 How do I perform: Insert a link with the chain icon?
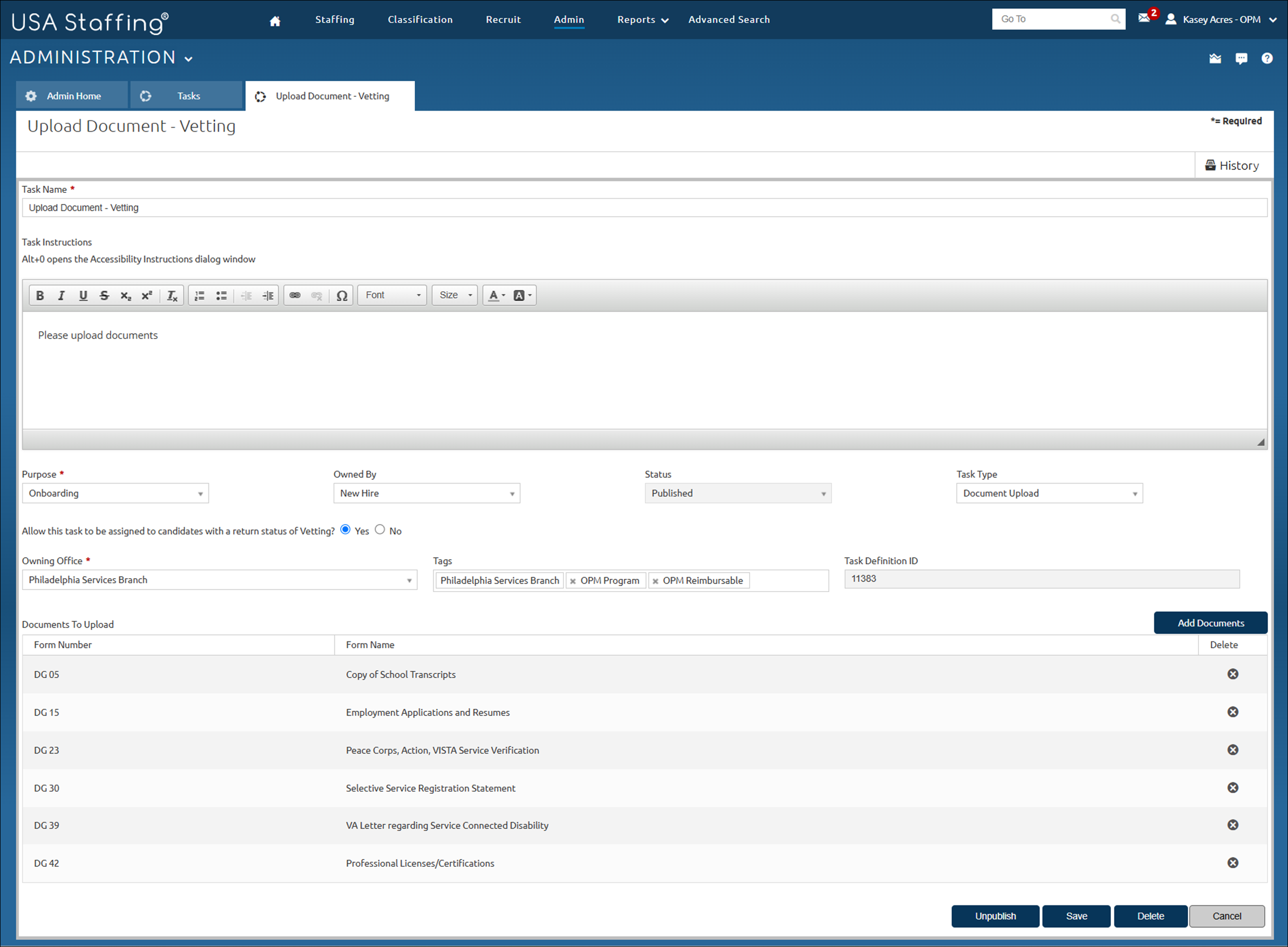pyautogui.click(x=295, y=295)
